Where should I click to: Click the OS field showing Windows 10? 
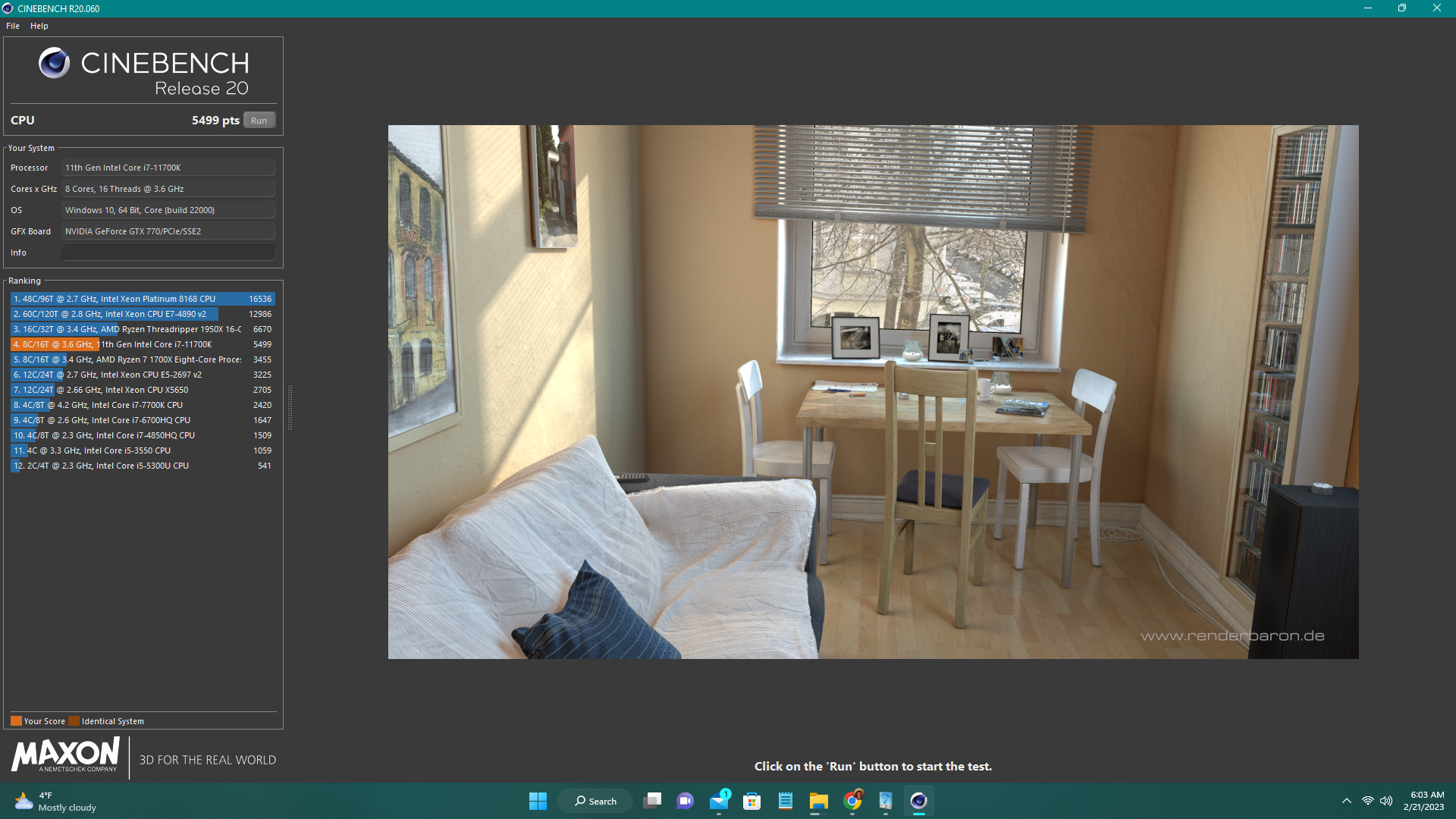[x=168, y=210]
